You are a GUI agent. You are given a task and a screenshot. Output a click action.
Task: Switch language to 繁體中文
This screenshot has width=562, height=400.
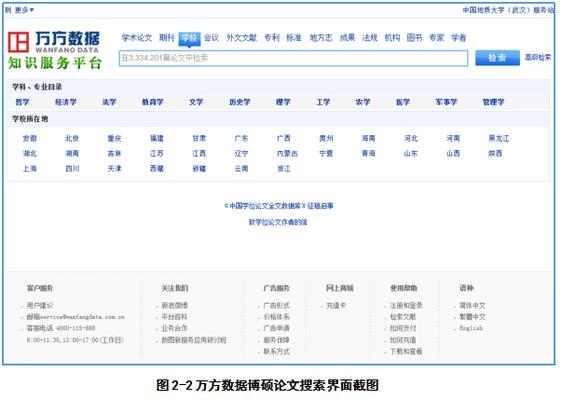point(472,317)
